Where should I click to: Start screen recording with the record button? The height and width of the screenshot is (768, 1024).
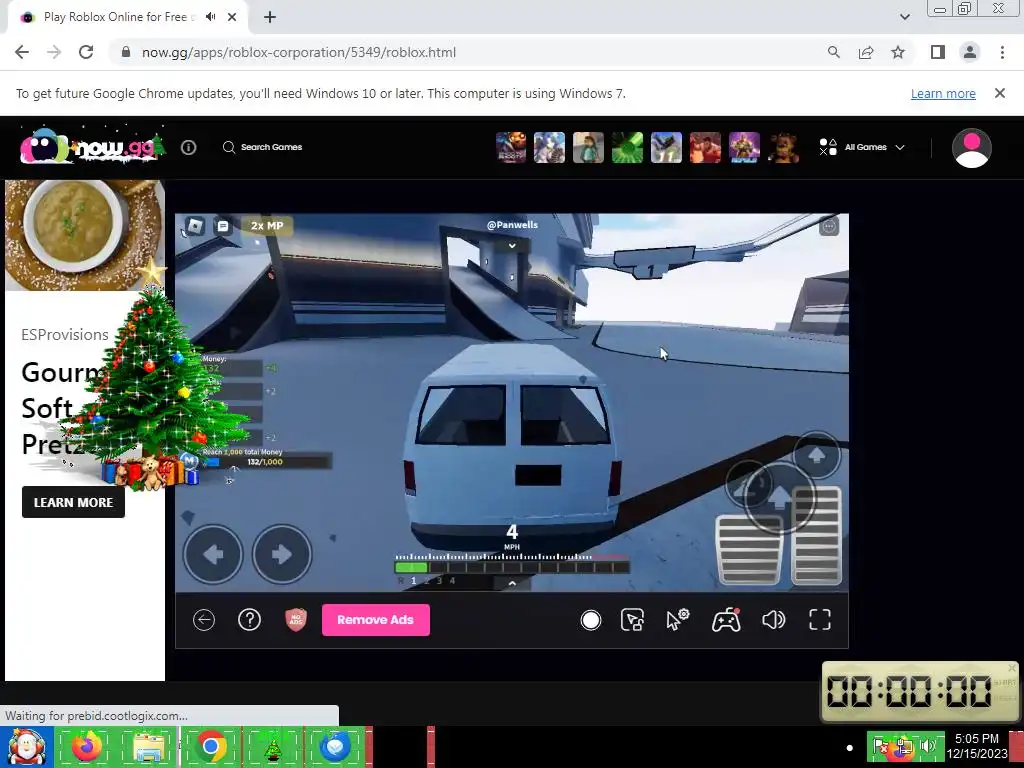click(x=590, y=620)
